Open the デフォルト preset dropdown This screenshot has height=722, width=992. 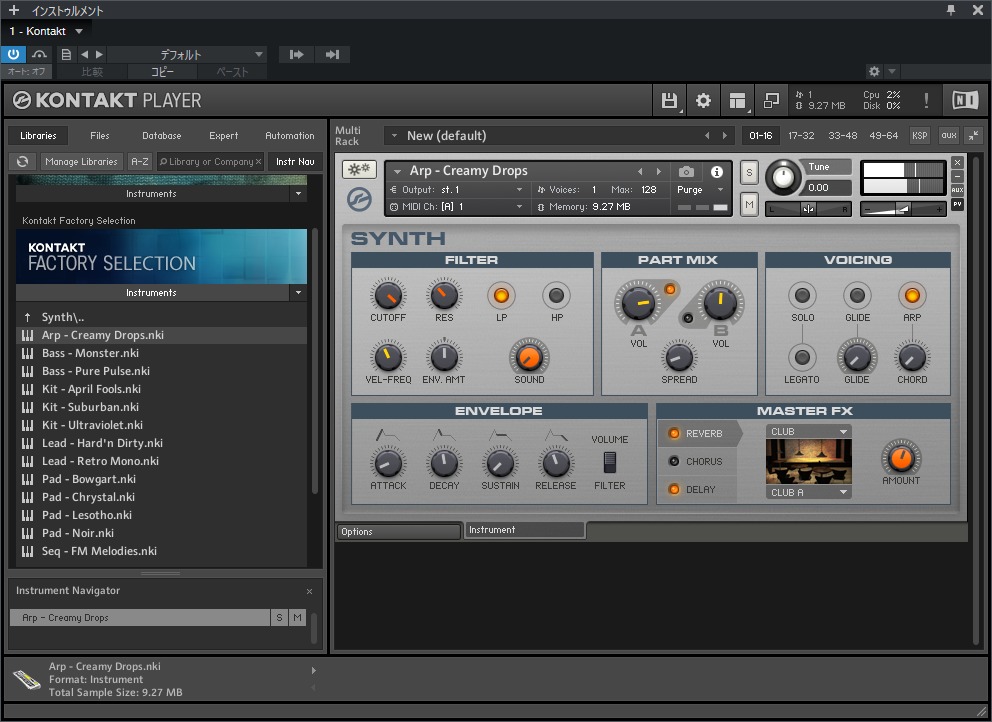tap(187, 54)
